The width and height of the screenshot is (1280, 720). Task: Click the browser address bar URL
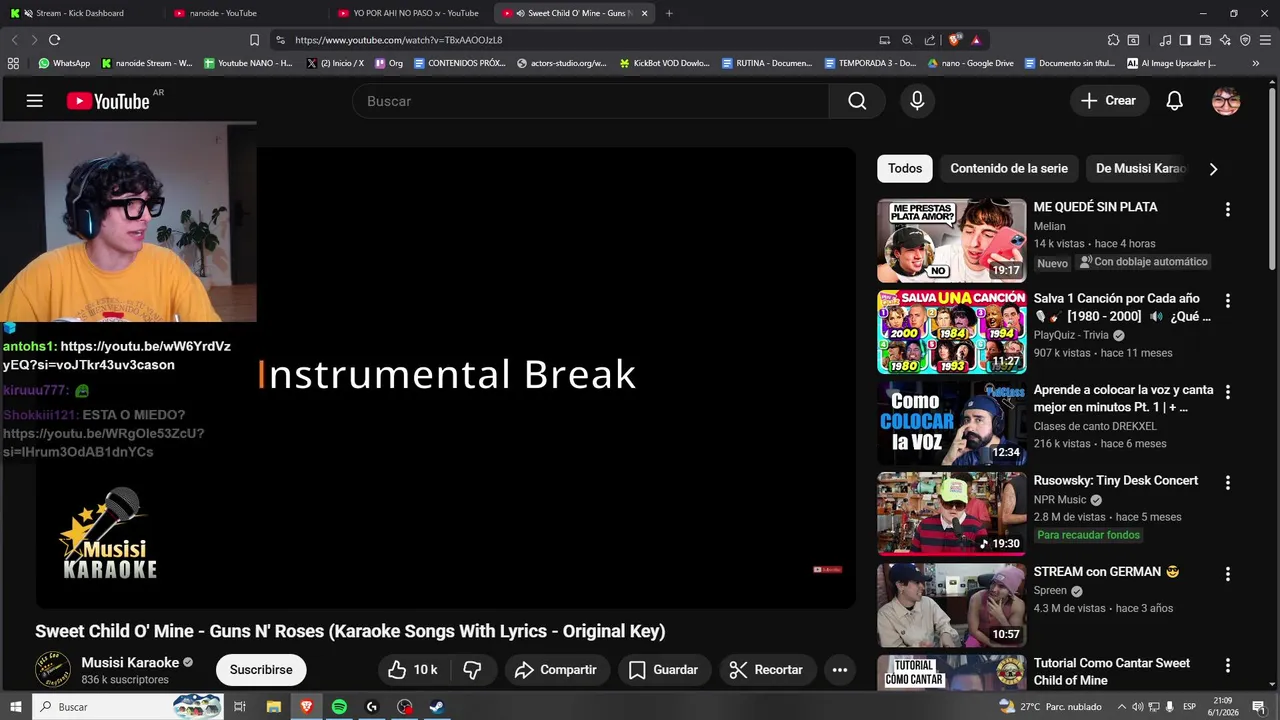pyautogui.click(x=399, y=40)
